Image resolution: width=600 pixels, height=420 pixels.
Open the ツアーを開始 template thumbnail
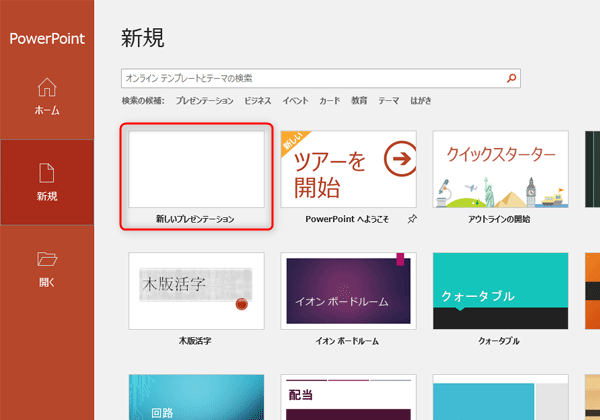tap(348, 169)
